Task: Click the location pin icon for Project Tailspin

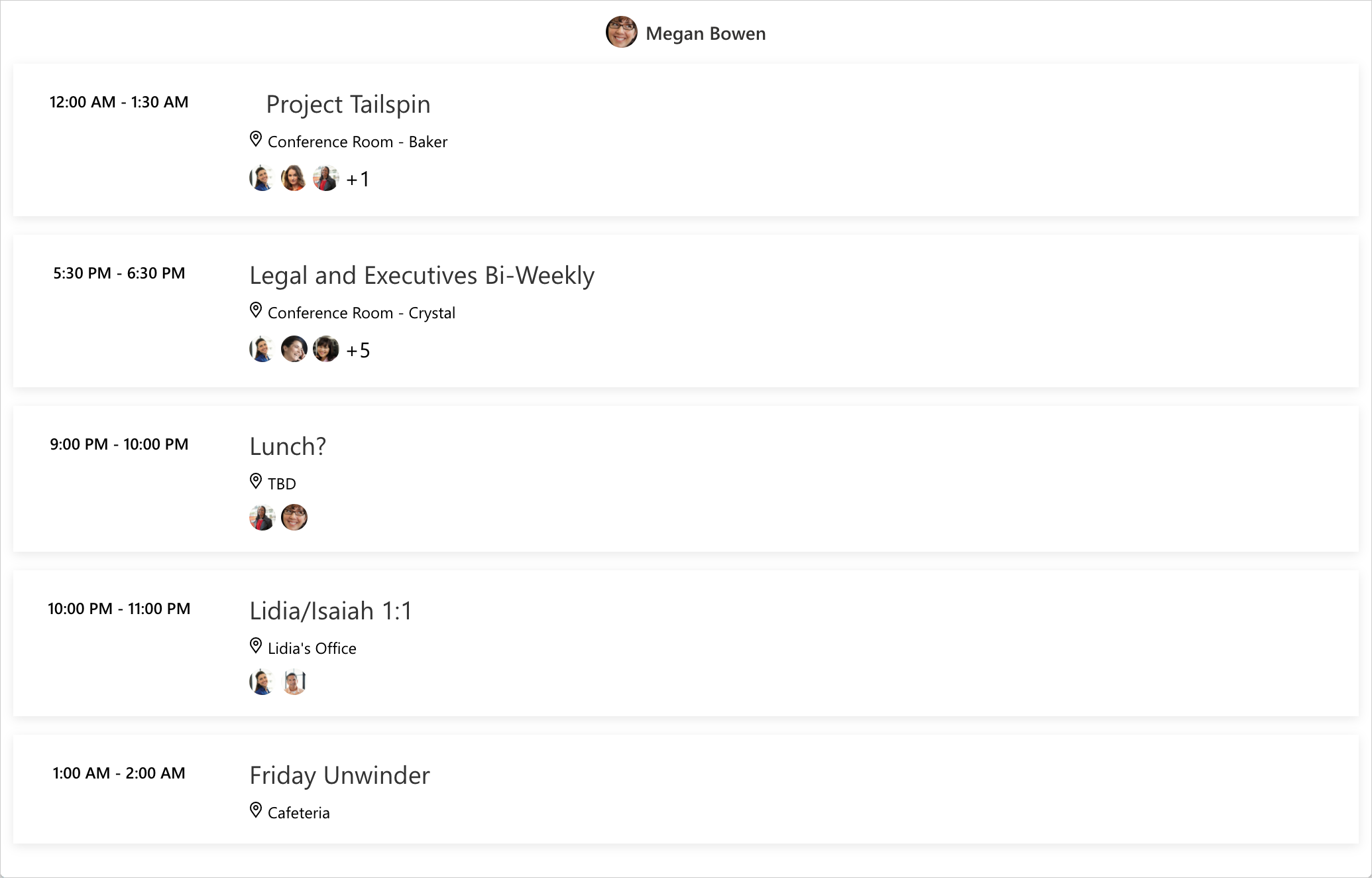Action: click(256, 140)
